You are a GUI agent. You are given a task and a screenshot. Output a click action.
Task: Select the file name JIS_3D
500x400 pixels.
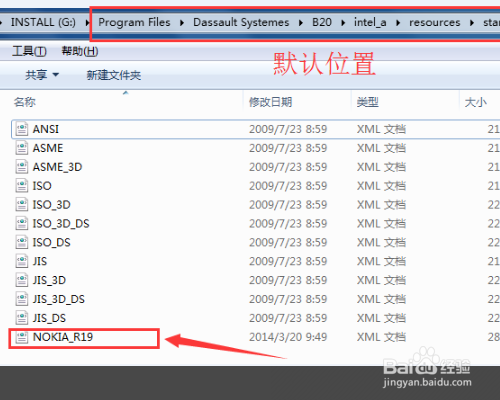point(49,280)
